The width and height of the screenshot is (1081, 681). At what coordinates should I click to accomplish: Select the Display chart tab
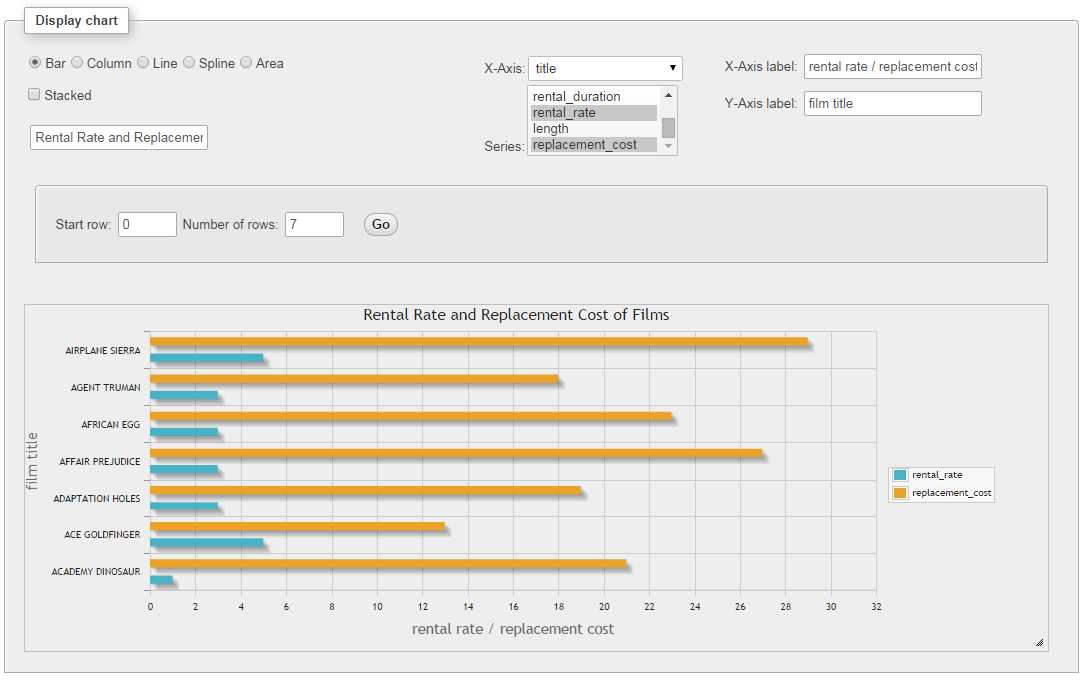coord(76,20)
